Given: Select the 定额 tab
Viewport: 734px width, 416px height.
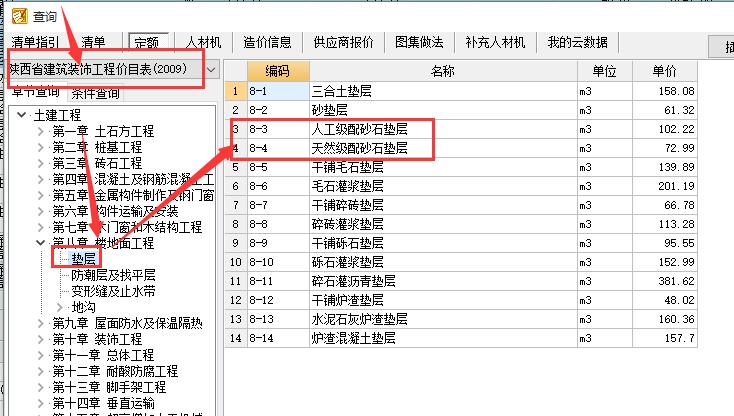Looking at the screenshot, I should [147, 43].
